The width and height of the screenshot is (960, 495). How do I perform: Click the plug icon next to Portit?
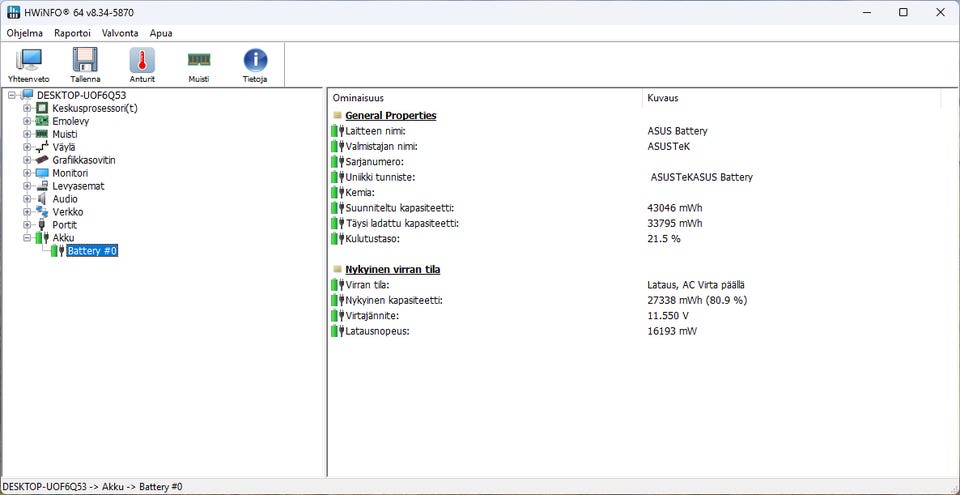42,225
